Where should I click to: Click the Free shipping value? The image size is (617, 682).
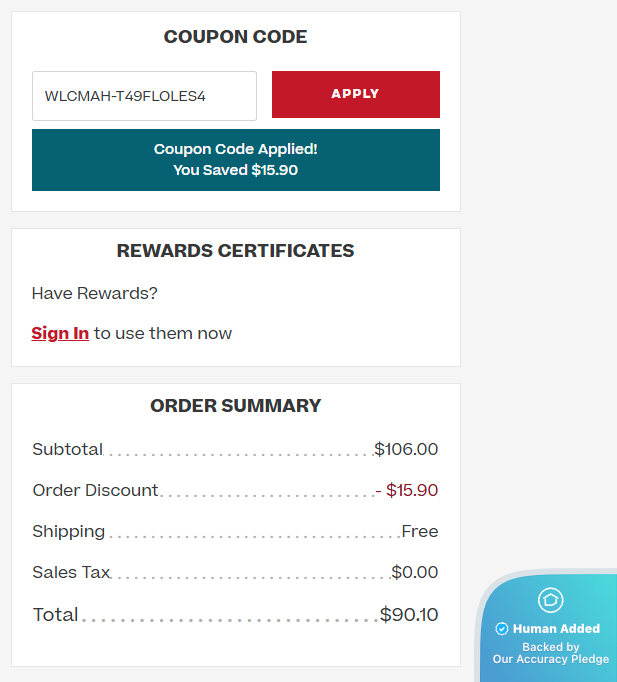pos(420,531)
